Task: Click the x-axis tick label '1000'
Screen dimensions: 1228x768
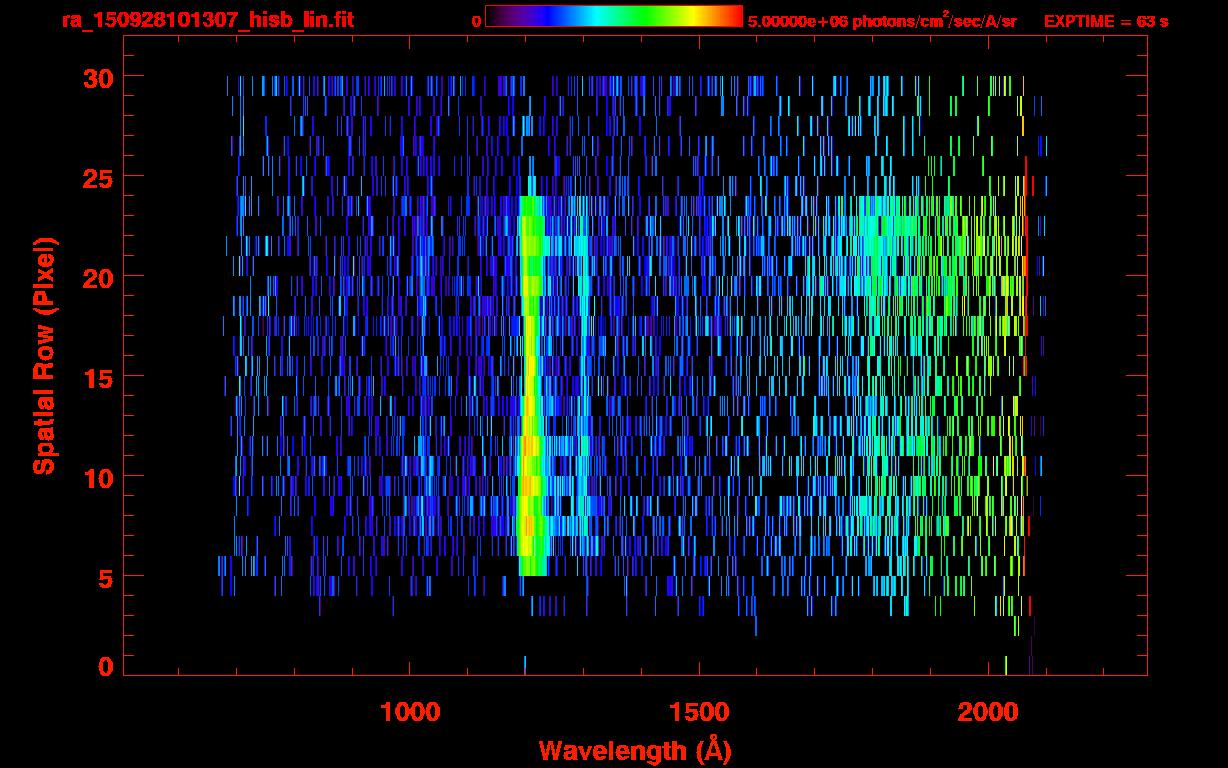Action: tap(410, 712)
